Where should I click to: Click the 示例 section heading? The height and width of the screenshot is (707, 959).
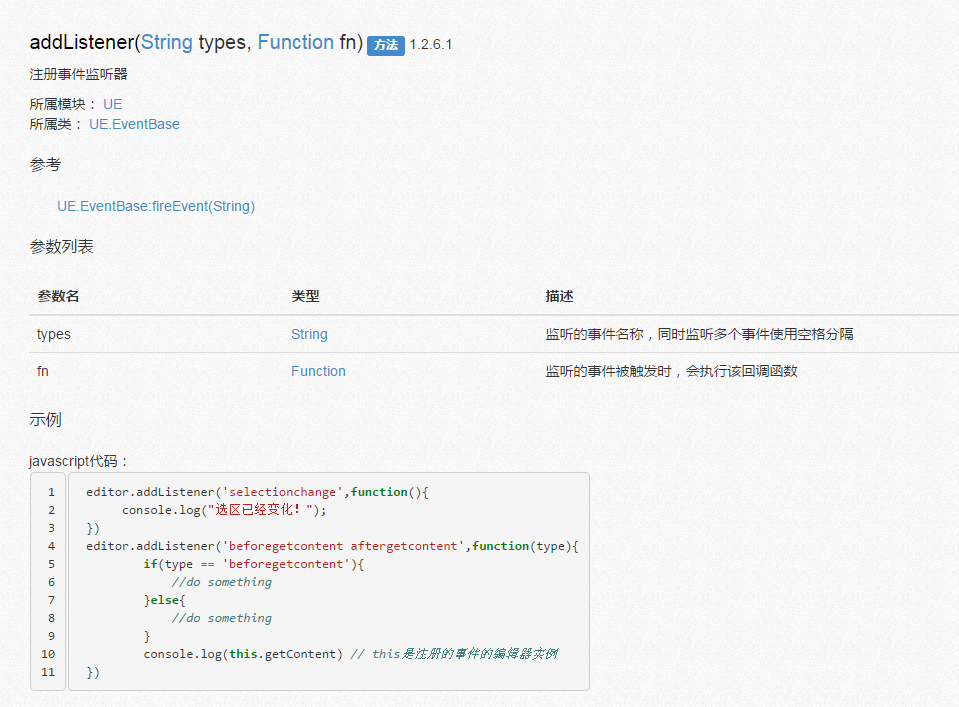point(45,420)
